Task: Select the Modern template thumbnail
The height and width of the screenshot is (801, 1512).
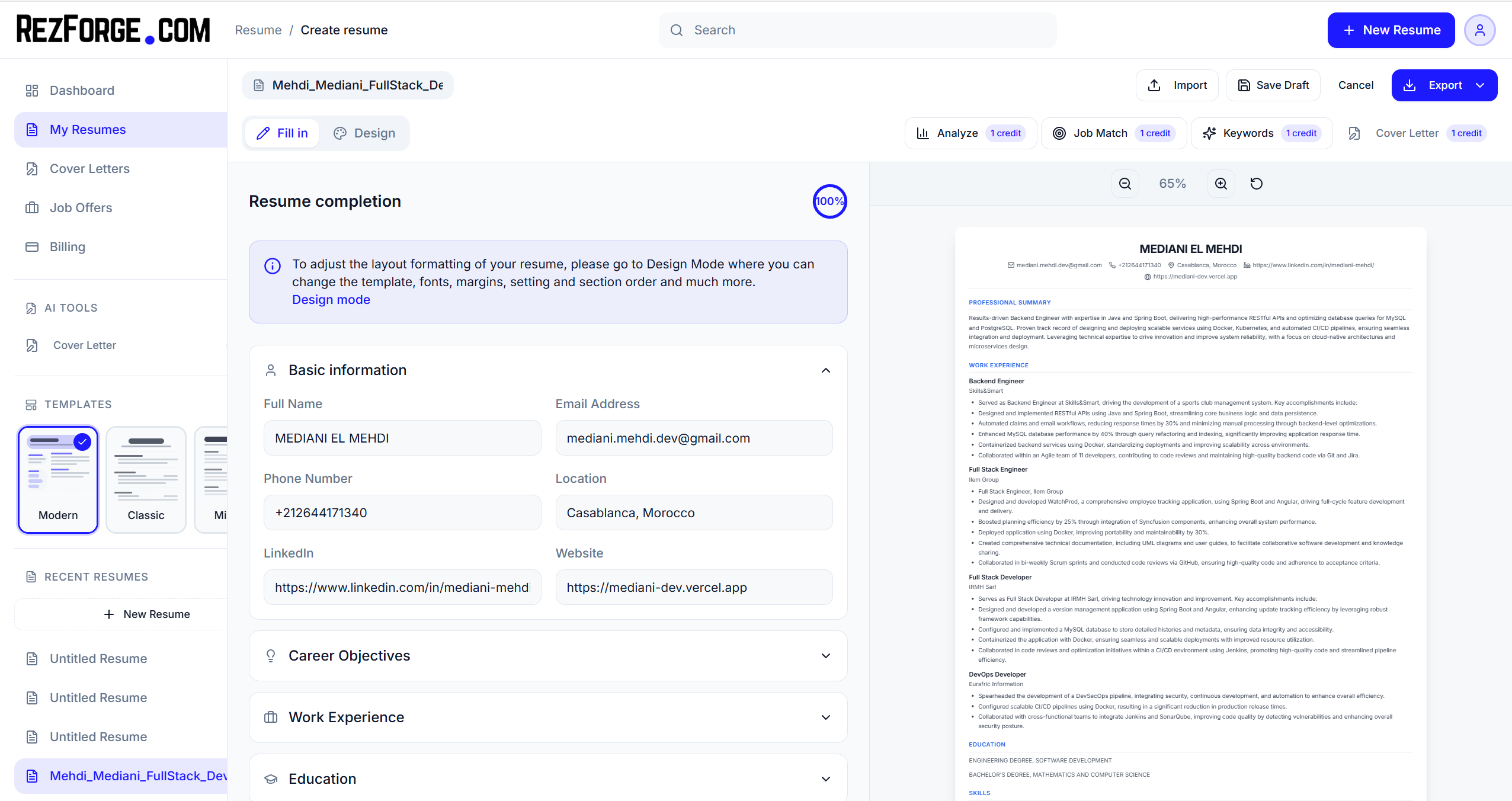Action: [x=58, y=479]
